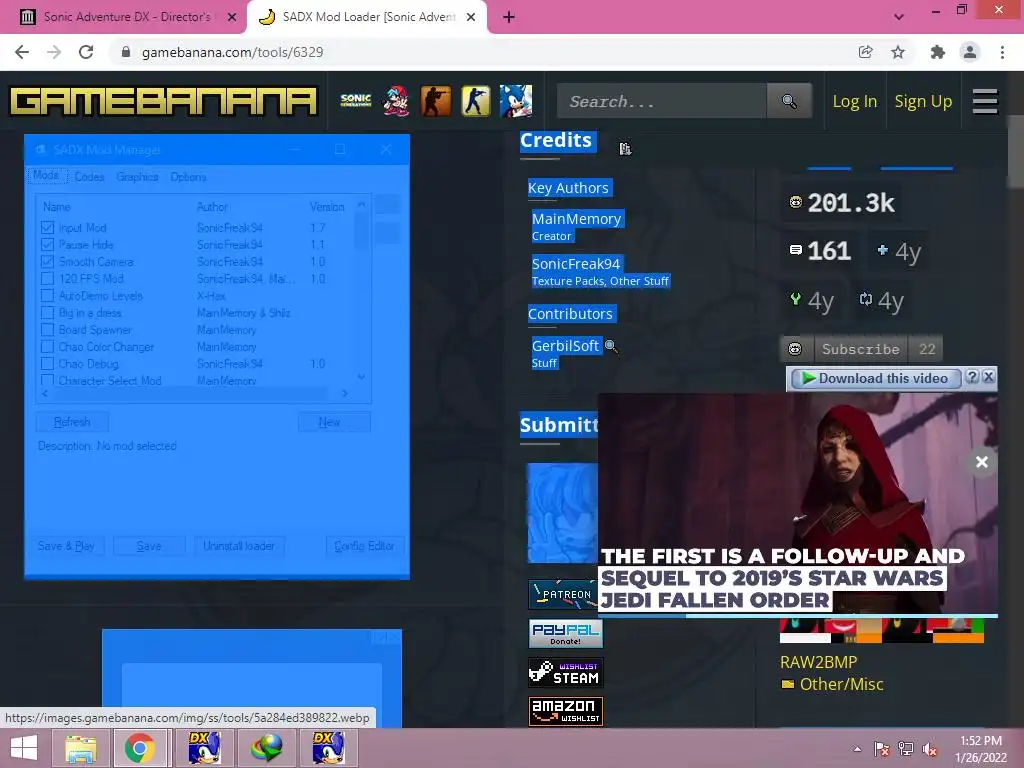Click the Patreon support banner
This screenshot has height=768, width=1024.
(562, 594)
